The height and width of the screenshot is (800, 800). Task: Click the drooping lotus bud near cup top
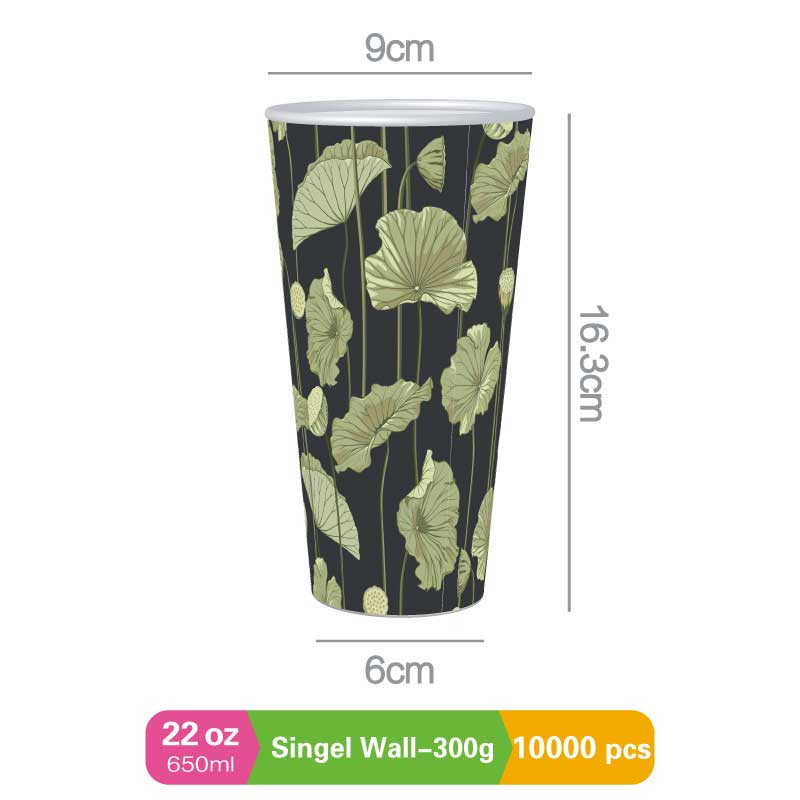point(432,164)
